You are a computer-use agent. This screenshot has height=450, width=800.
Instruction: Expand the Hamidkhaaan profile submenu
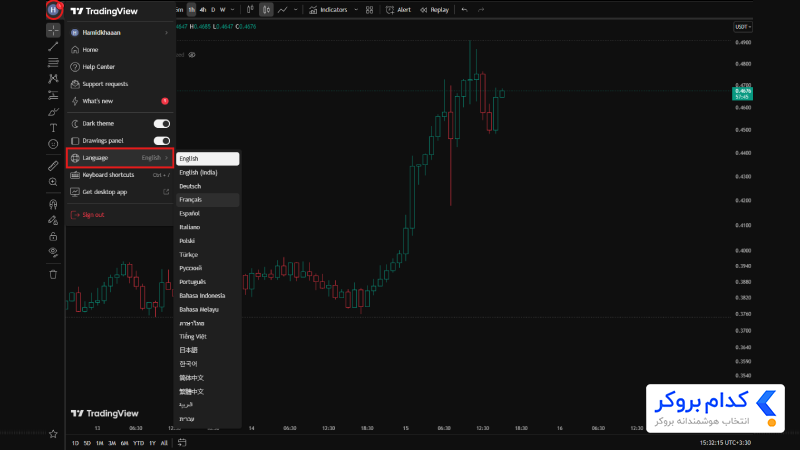coord(120,33)
